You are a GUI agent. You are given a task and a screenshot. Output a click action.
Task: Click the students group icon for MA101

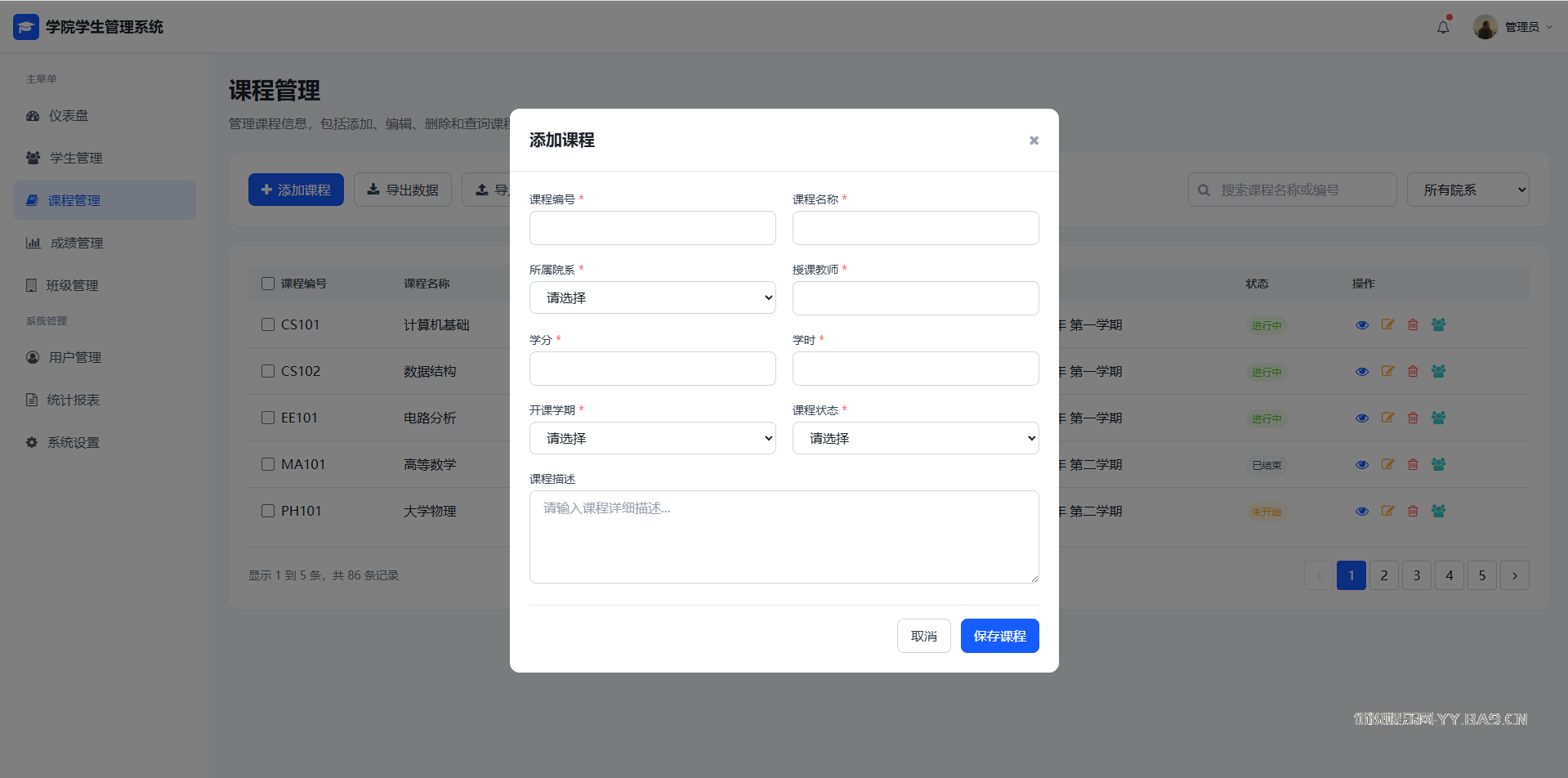tap(1439, 464)
